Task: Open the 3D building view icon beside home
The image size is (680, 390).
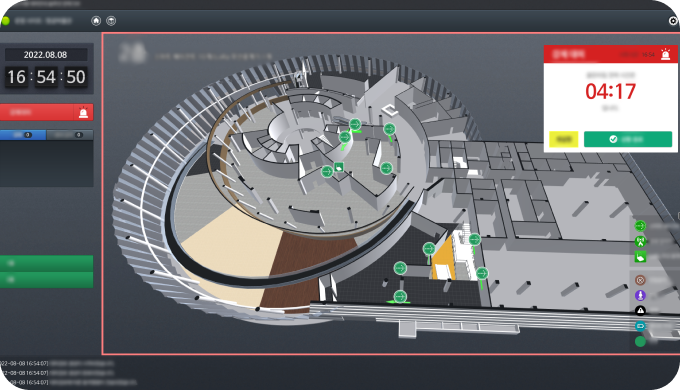Action: click(111, 21)
